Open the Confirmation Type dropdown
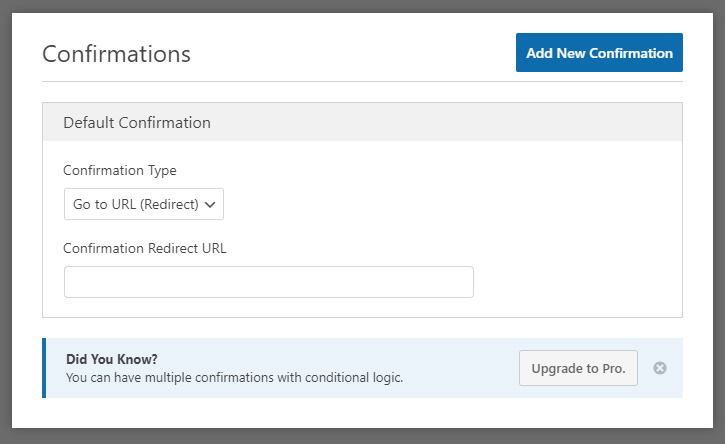Screen dimensions: 725x444 pos(143,204)
